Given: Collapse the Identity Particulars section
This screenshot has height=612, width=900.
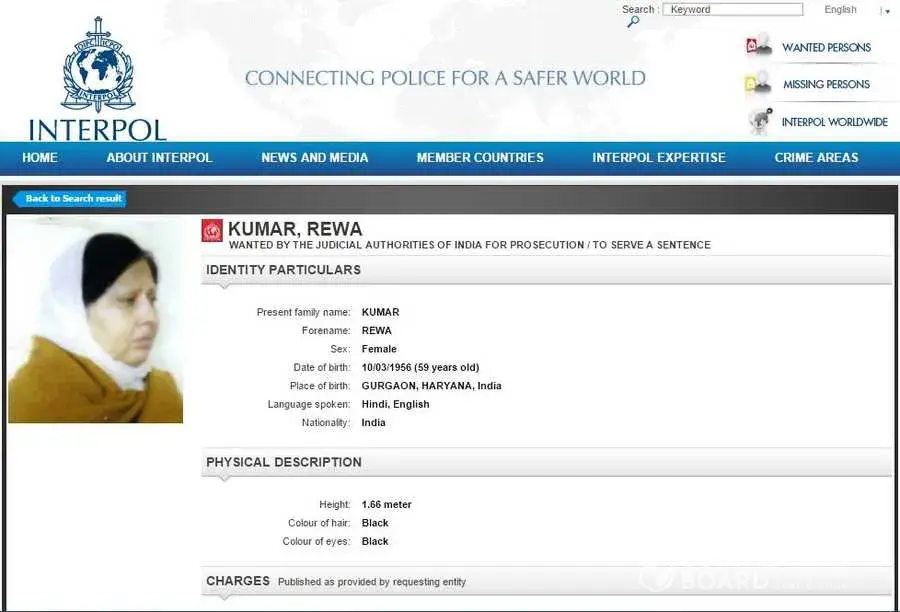Looking at the screenshot, I should point(545,270).
